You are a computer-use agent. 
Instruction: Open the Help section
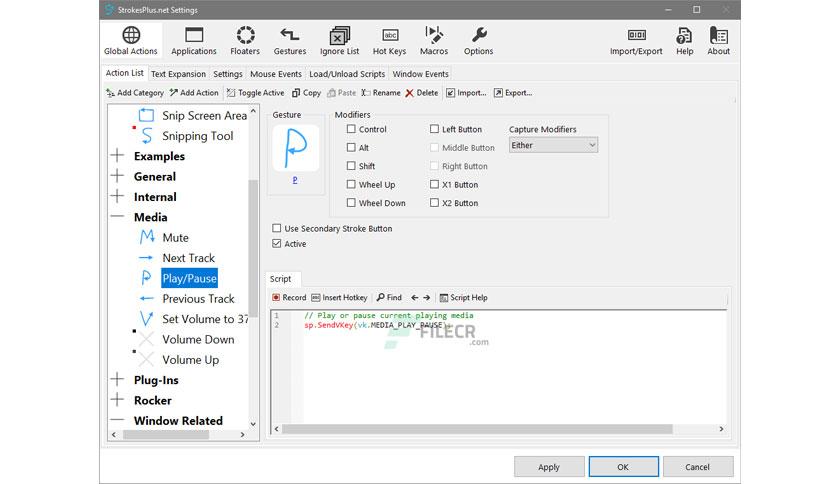[685, 41]
